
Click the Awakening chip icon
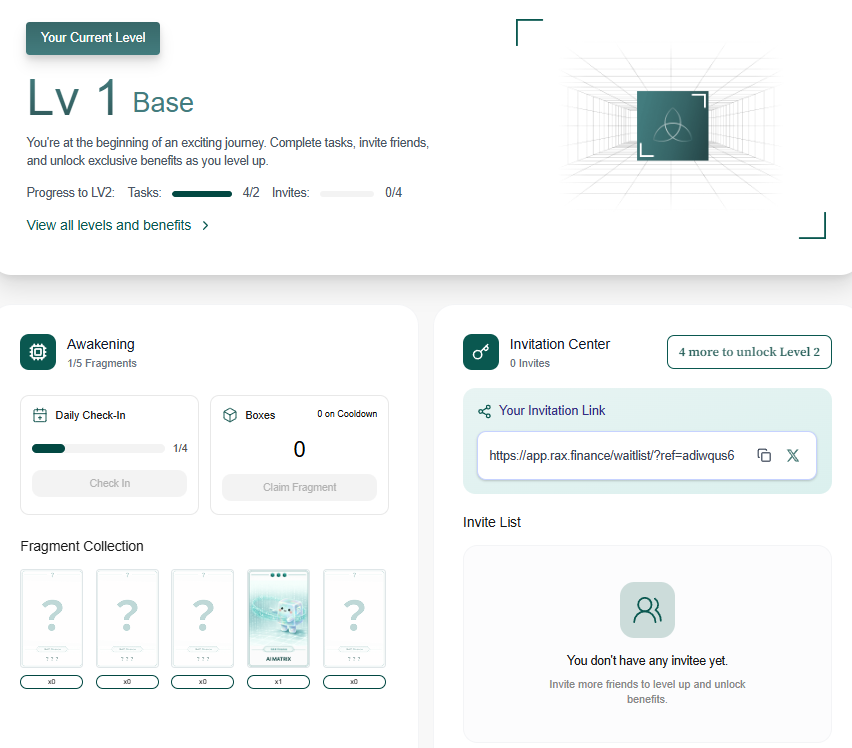(x=38, y=352)
